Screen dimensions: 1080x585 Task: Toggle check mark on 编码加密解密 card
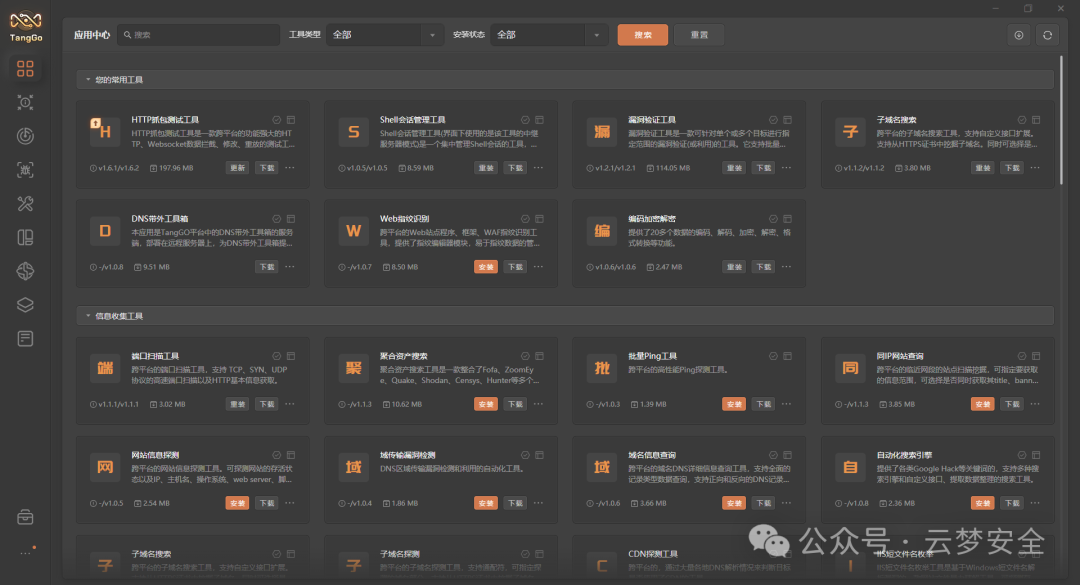773,219
